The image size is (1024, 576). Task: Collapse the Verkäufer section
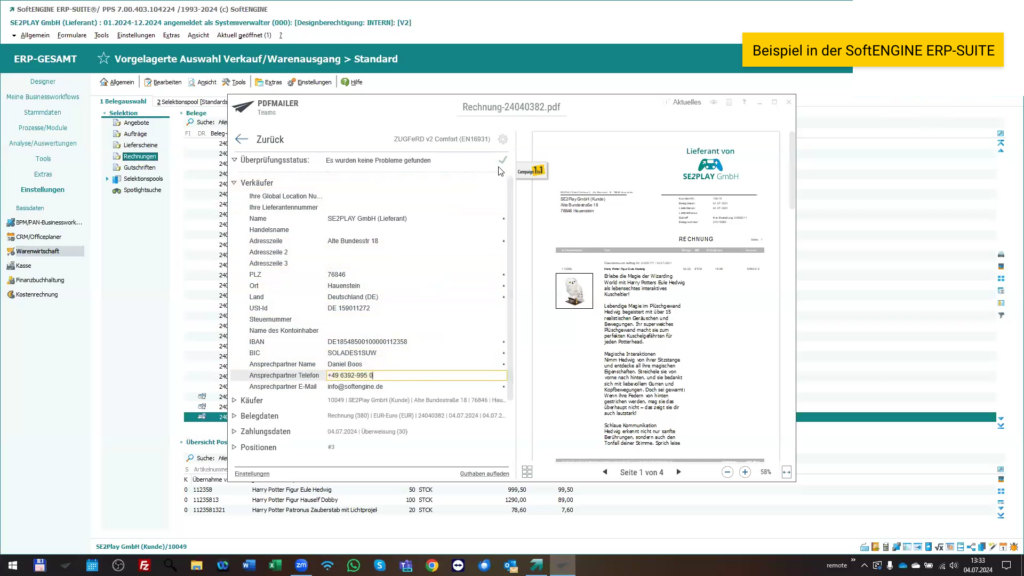(234, 183)
